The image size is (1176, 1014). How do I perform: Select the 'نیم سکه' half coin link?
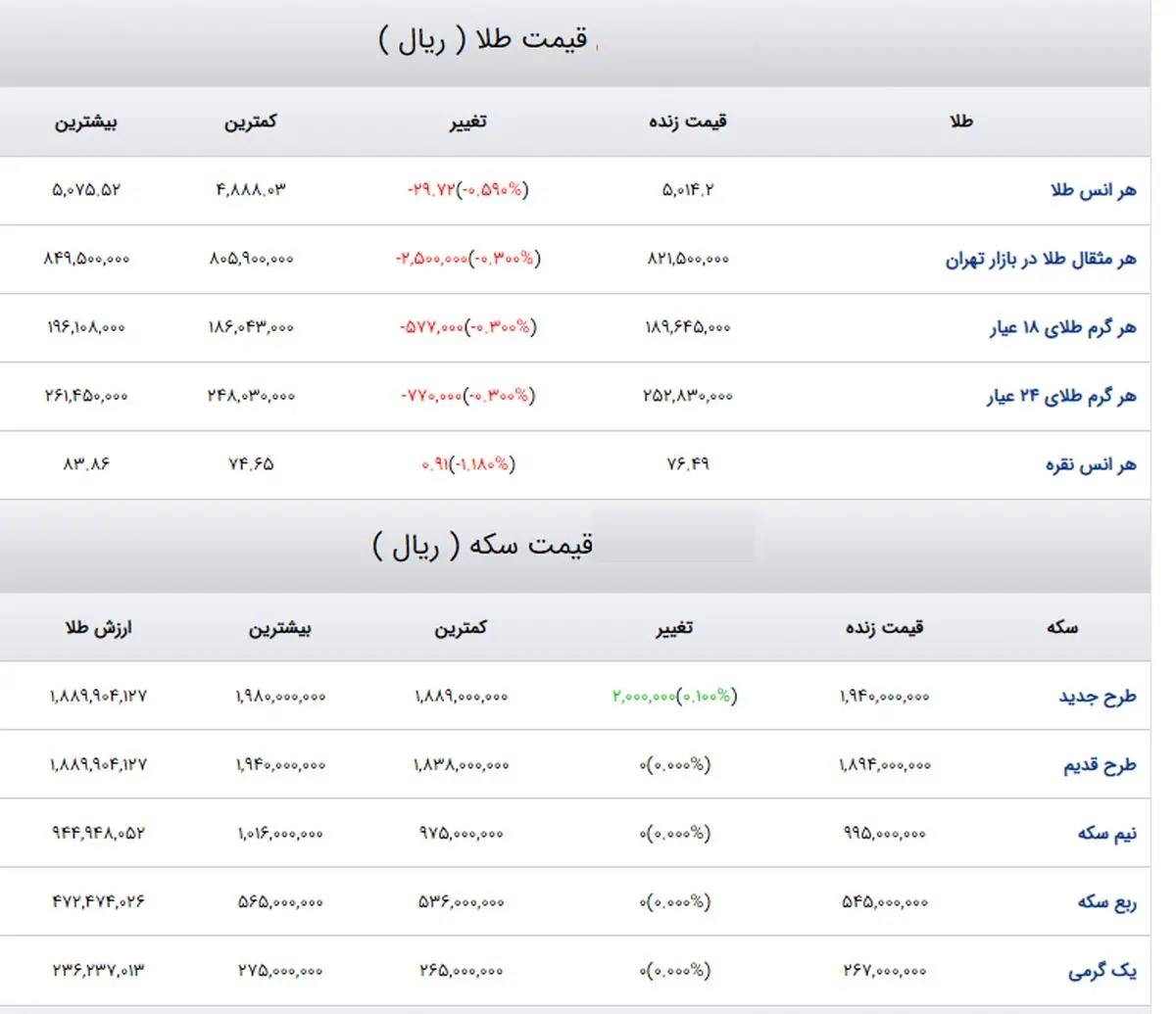[x=1106, y=834]
